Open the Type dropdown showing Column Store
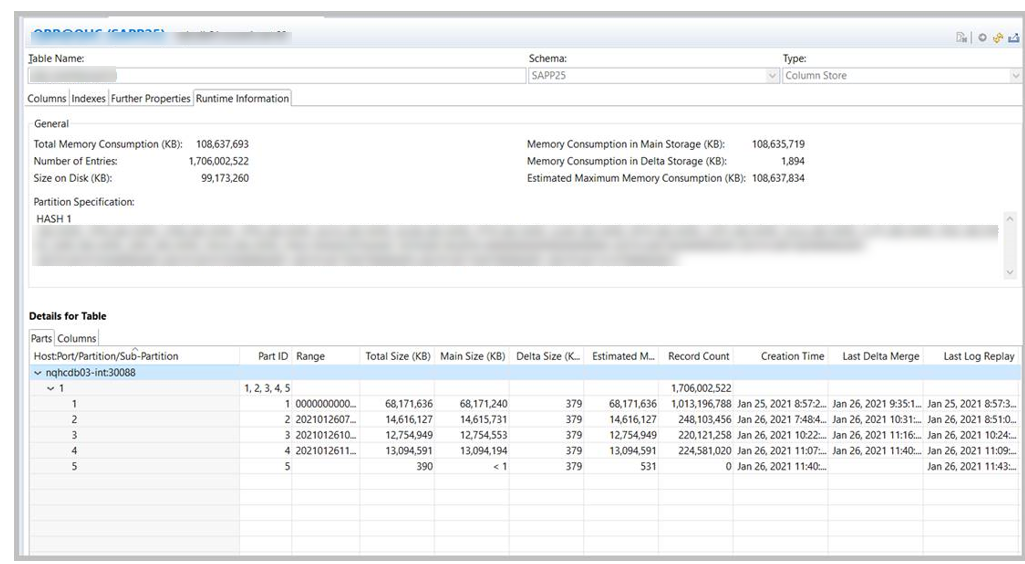 click(x=1015, y=76)
